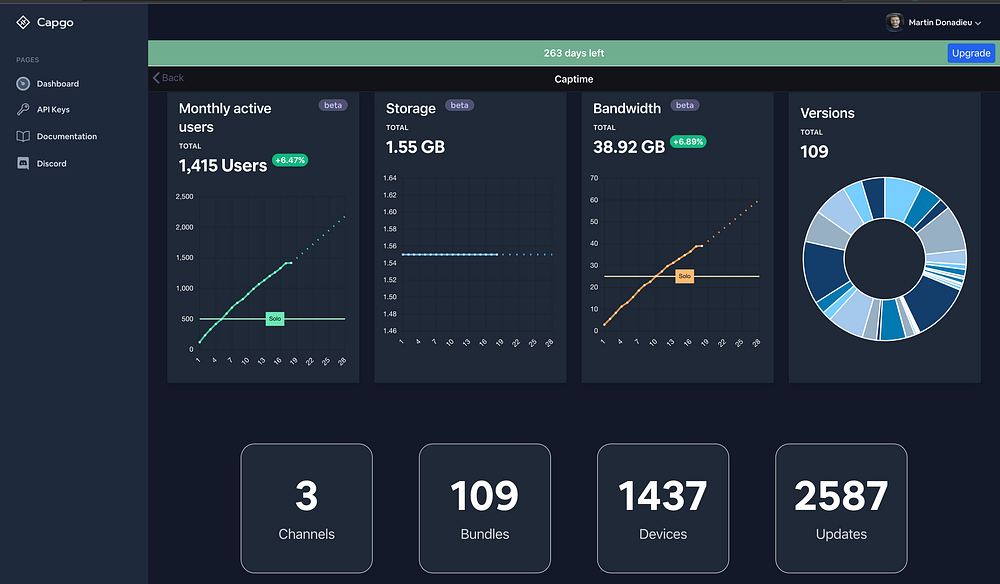This screenshot has width=1000, height=584.
Task: Open the Channels card showing 3
Action: pos(307,508)
